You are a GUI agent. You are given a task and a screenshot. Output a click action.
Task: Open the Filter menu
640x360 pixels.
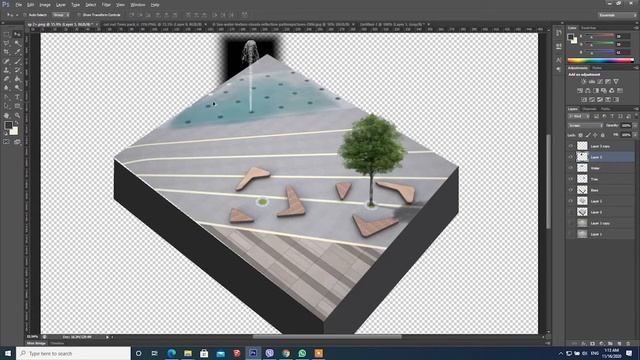(x=106, y=5)
